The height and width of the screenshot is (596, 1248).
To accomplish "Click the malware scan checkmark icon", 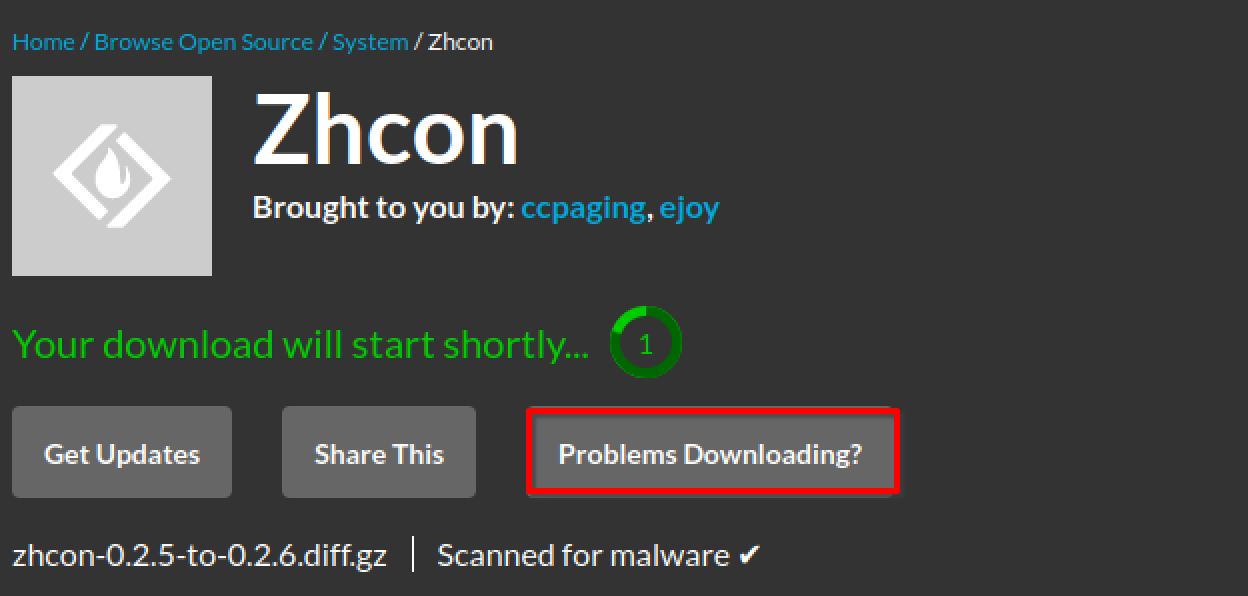I will click(750, 555).
